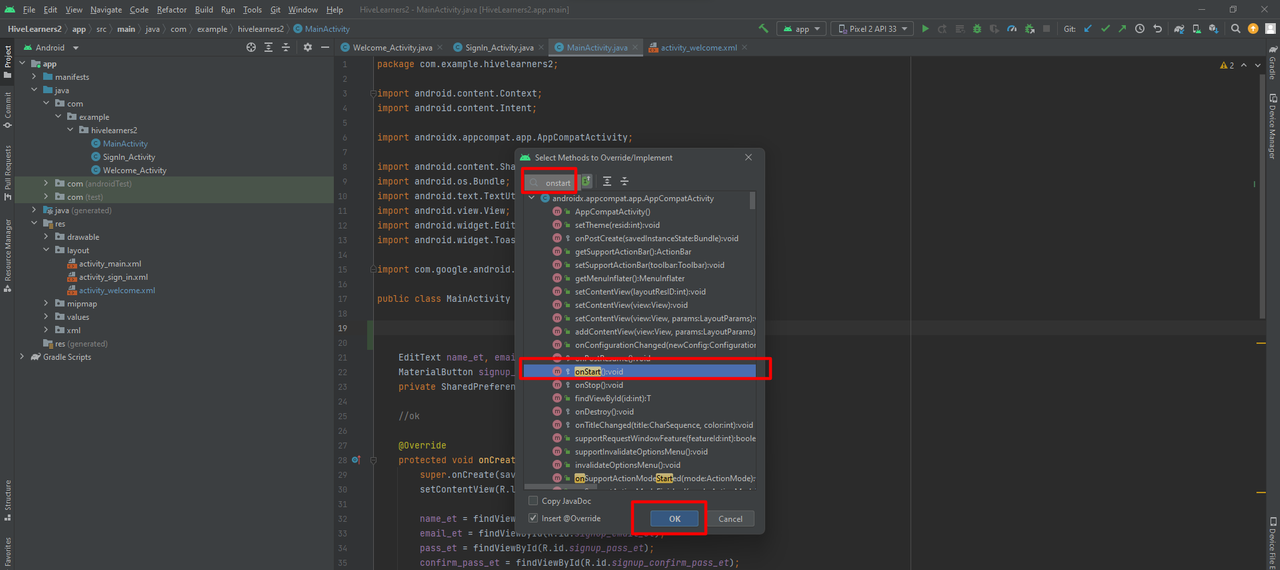Run the app with green play icon

click(x=925, y=29)
